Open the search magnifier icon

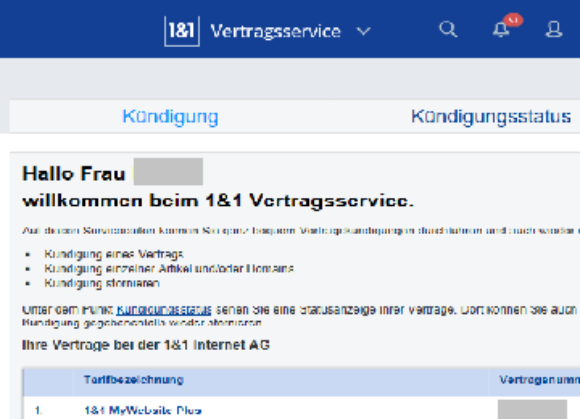(448, 29)
